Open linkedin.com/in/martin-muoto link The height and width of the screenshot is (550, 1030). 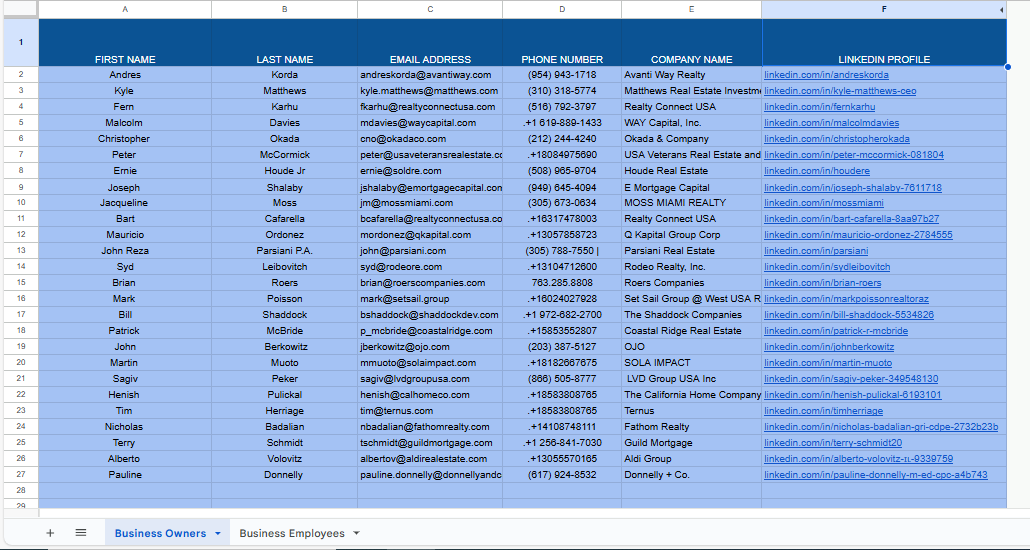(828, 363)
